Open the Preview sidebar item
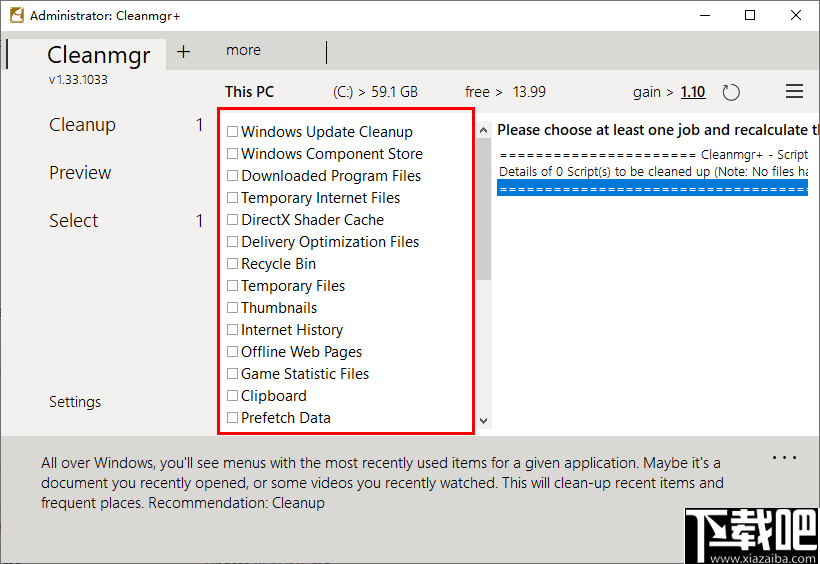Image resolution: width=820 pixels, height=564 pixels. tap(80, 173)
